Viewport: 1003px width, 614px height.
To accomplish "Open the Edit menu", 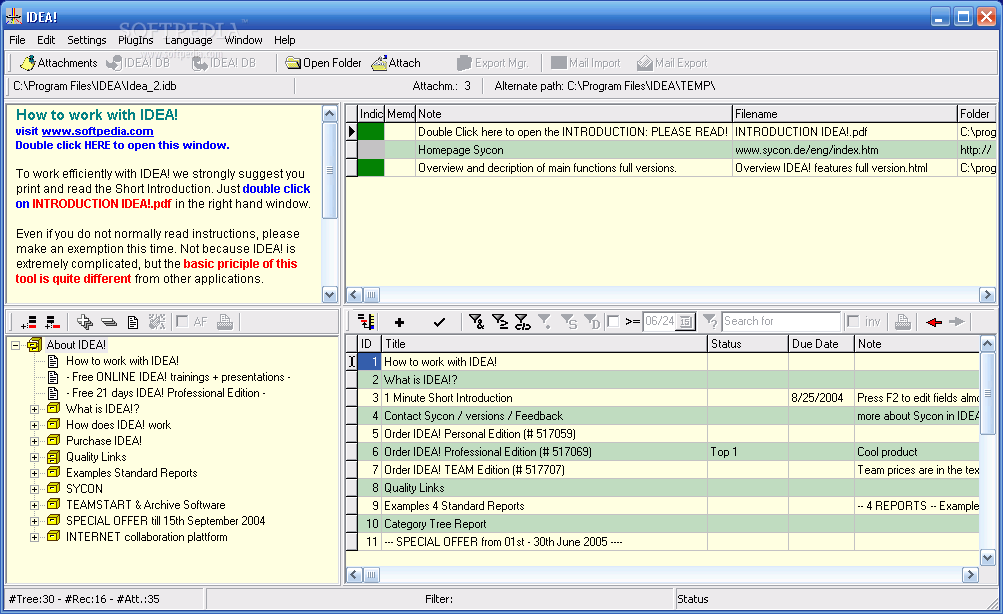I will coord(46,40).
